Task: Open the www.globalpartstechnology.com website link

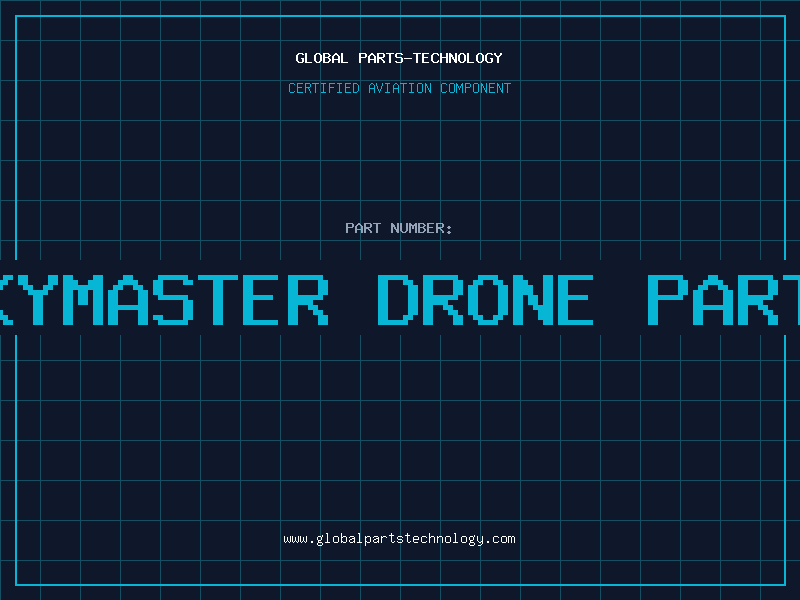Action: (399, 539)
